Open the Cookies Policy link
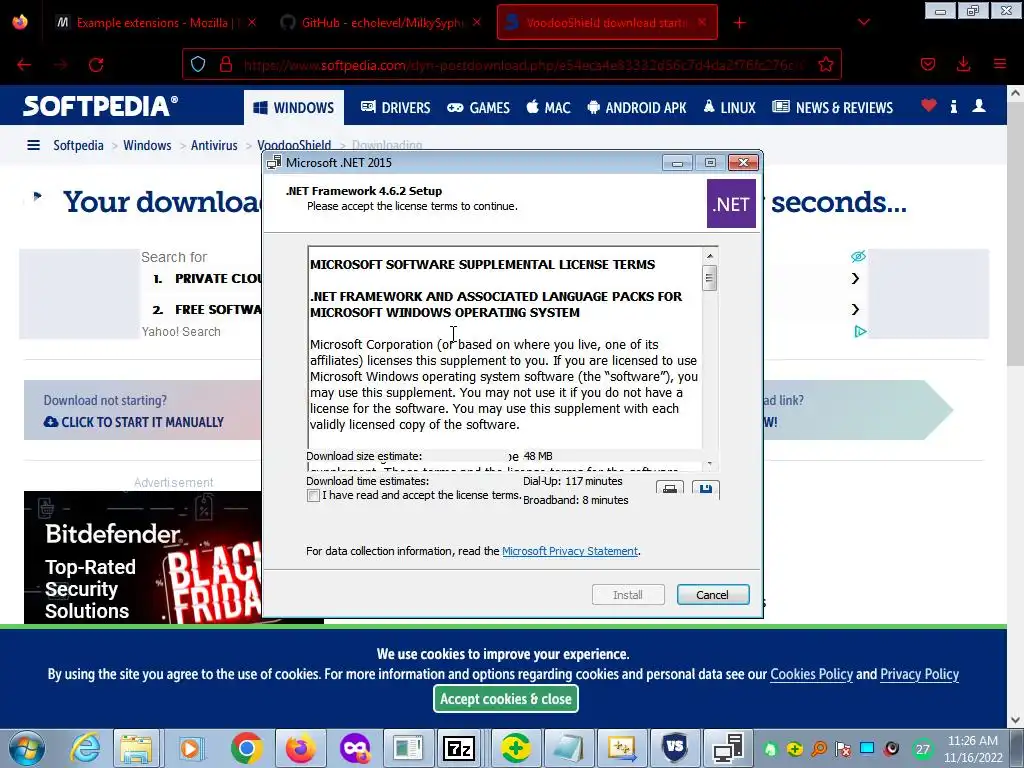Screen dimensions: 1024x768 point(811,674)
